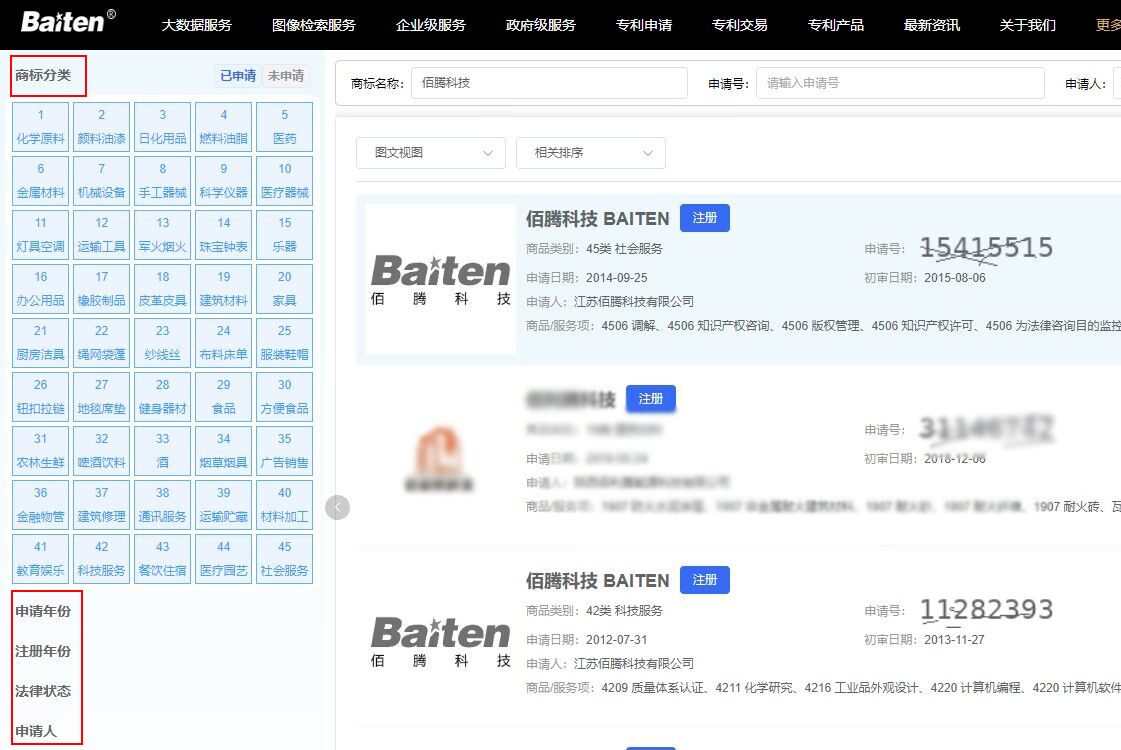
Task: Open Baiten trademark image of 42类 result
Action: tap(440, 641)
